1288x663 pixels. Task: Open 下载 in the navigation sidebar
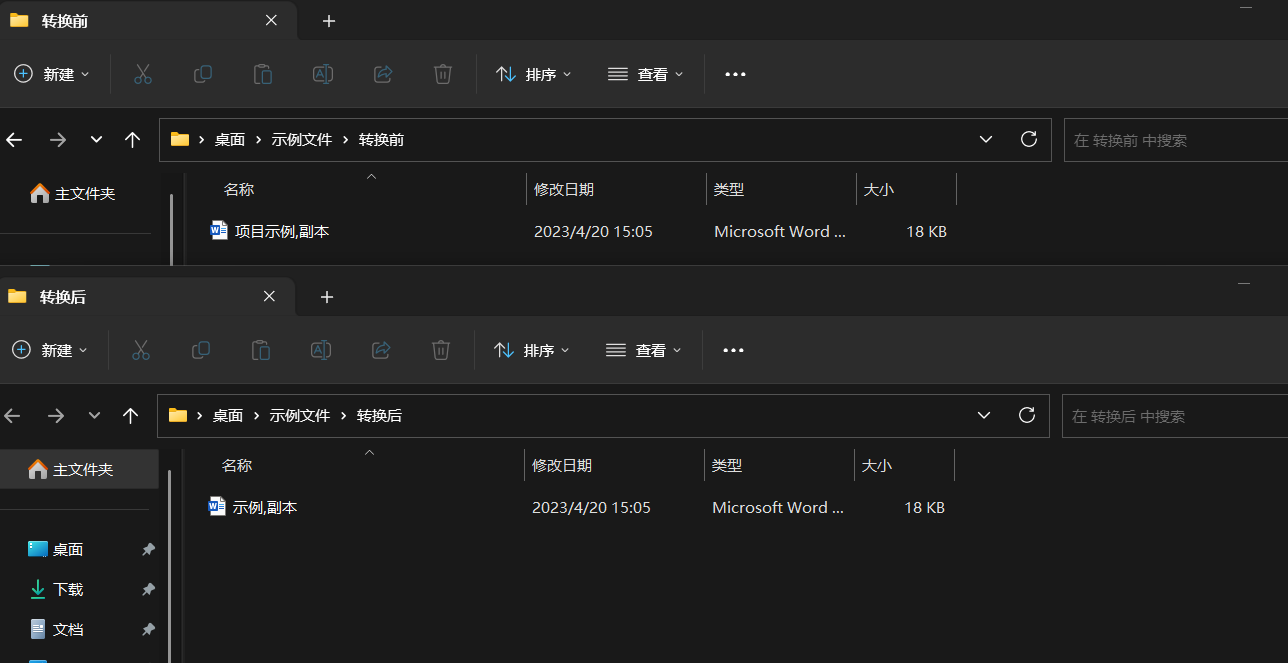coord(68,590)
